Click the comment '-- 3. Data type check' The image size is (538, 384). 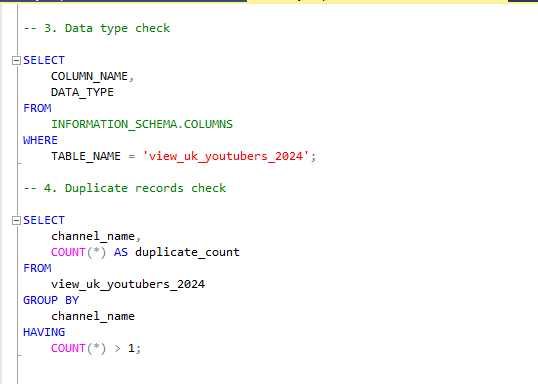[96, 28]
